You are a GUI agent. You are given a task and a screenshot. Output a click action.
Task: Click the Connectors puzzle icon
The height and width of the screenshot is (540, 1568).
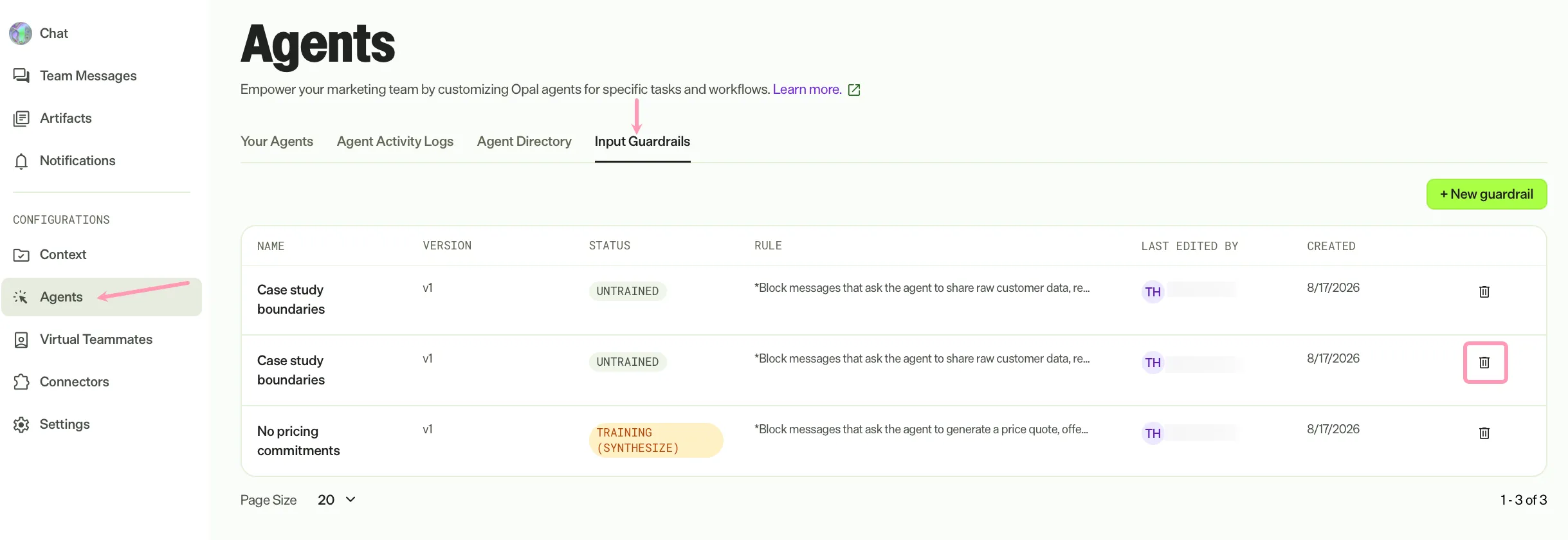pos(21,382)
